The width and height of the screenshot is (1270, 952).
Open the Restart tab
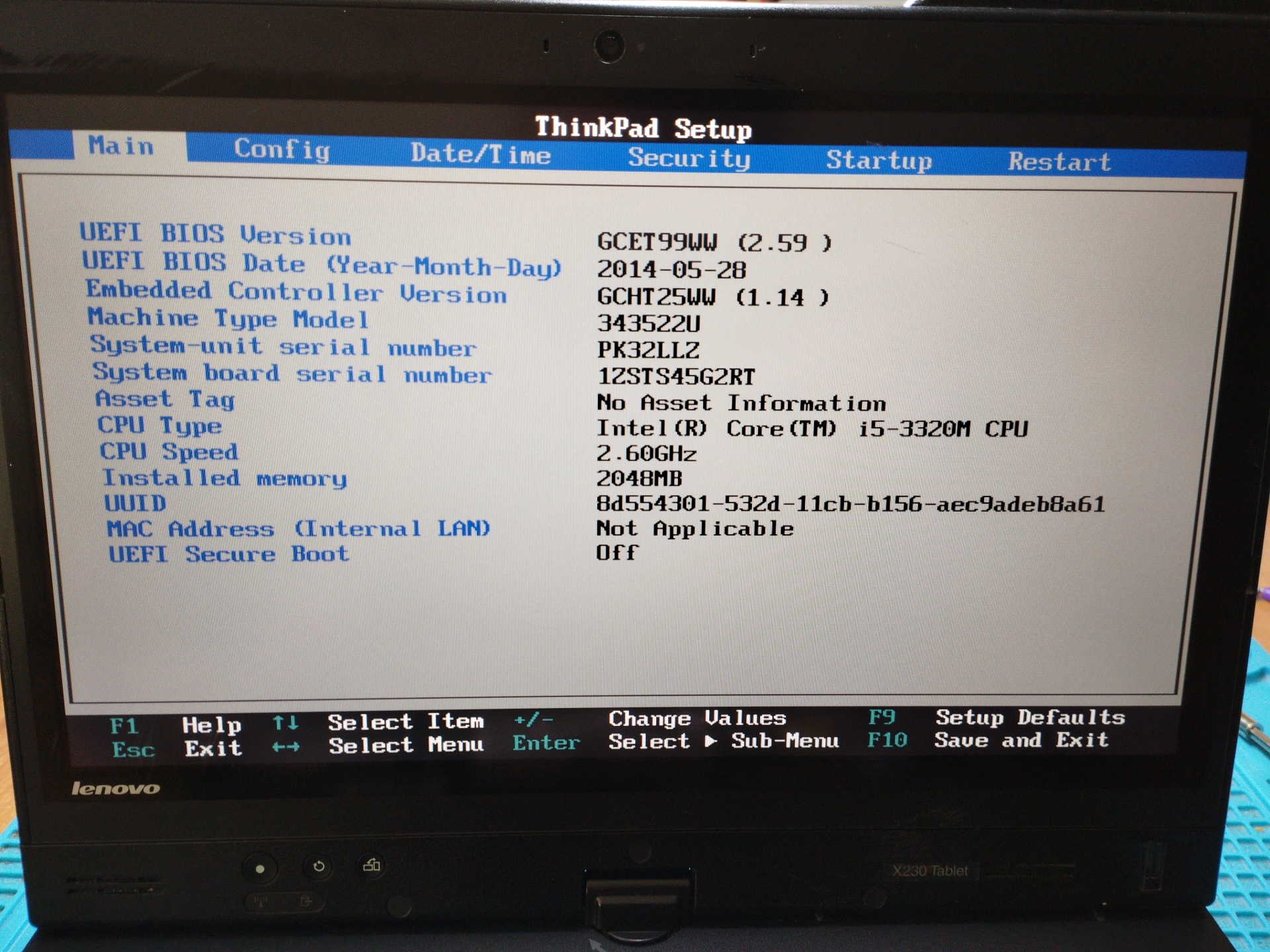coord(1060,162)
